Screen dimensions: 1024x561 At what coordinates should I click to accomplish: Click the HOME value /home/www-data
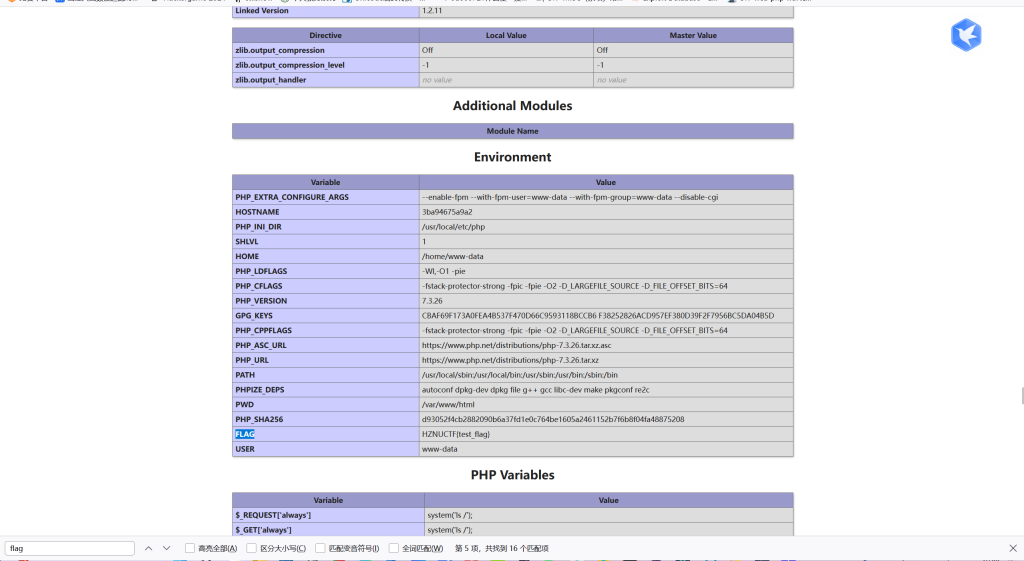click(x=453, y=257)
